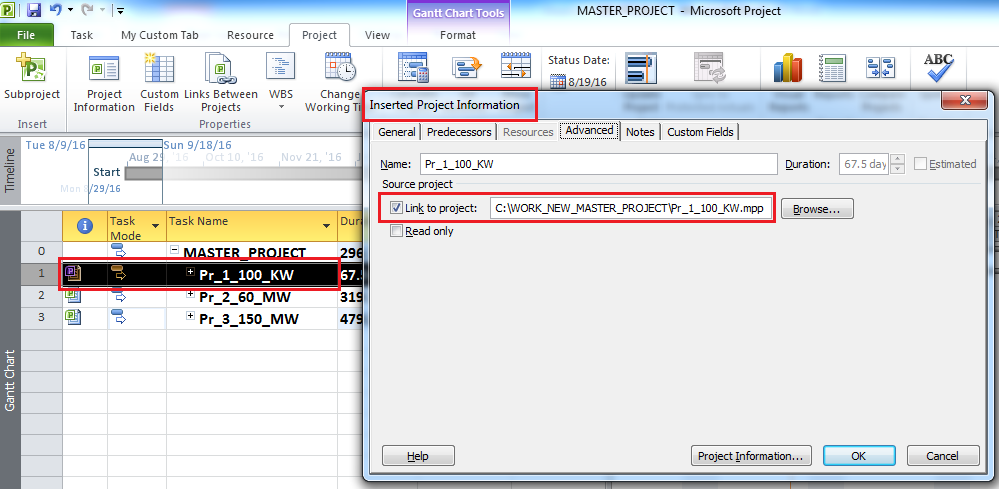Click the Update Project icon
The width and height of the screenshot is (999, 489).
[x=641, y=67]
